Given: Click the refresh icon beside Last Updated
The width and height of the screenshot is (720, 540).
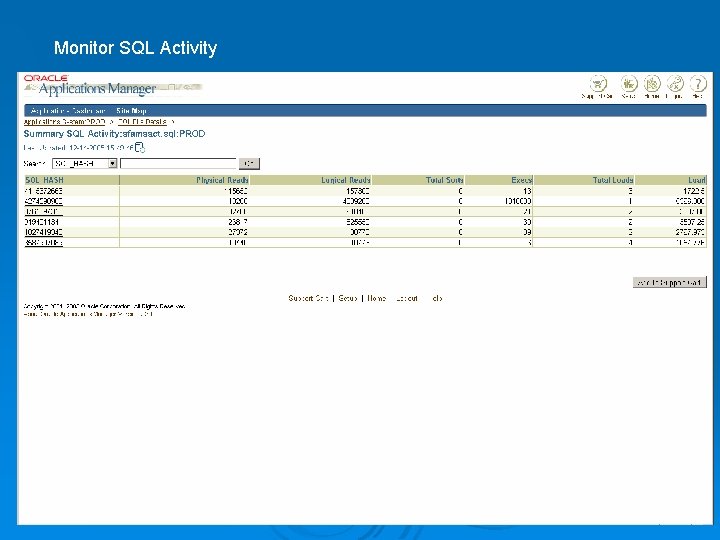Looking at the screenshot, I should click(x=140, y=147).
